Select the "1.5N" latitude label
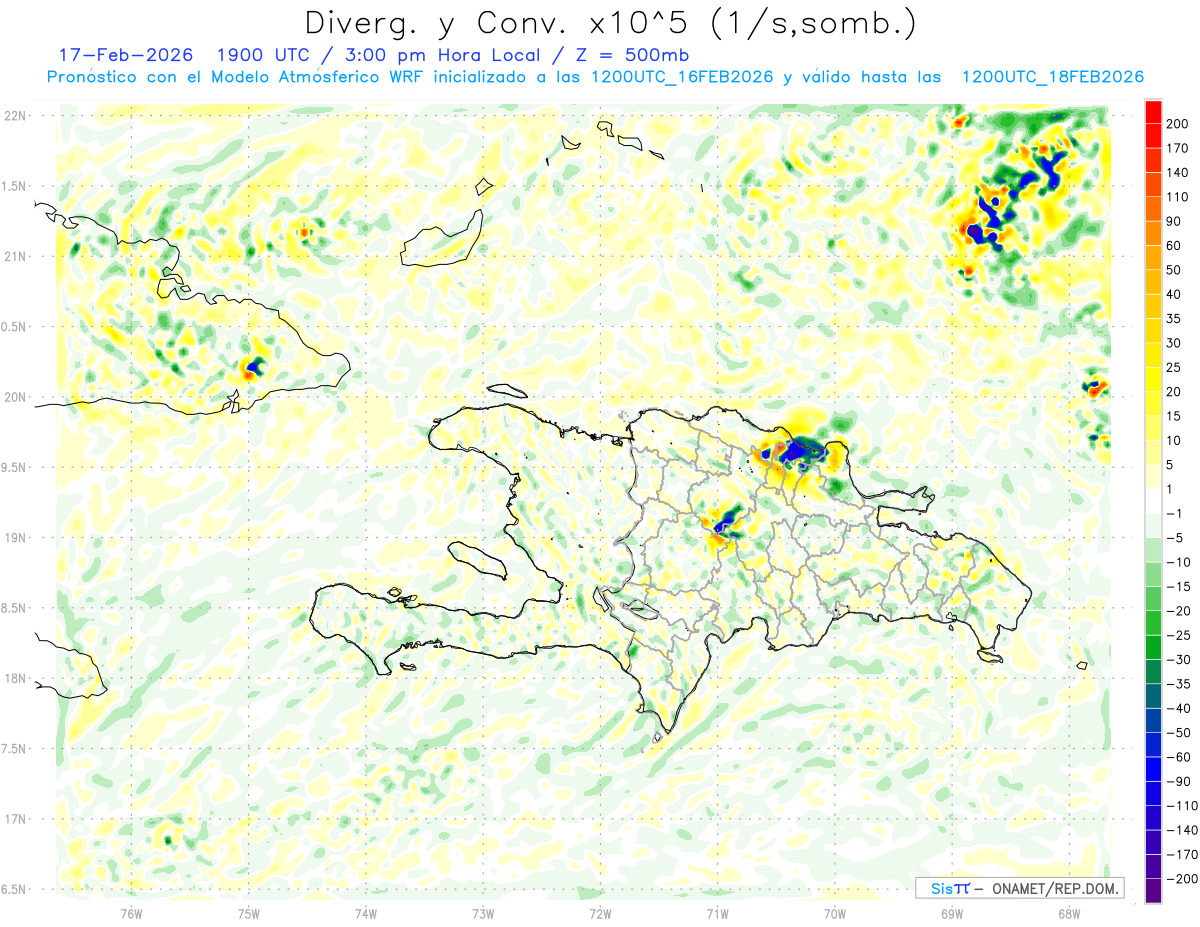 14,186
